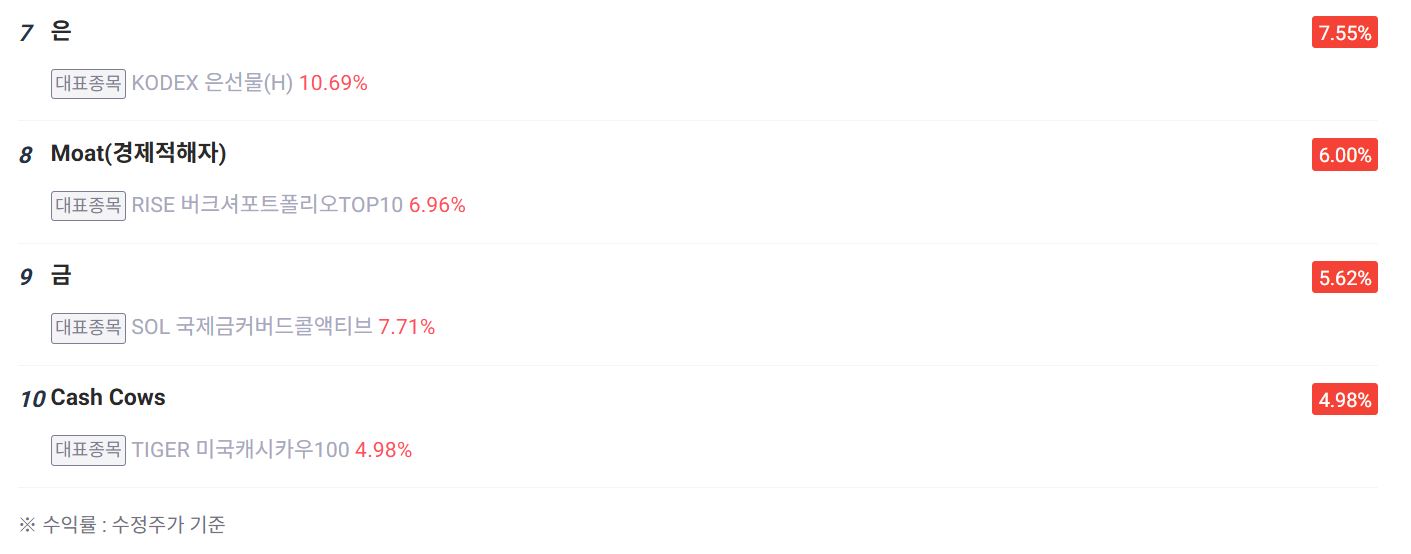The width and height of the screenshot is (1411, 554).
Task: Click the 6.00% return badge
Action: coord(1344,155)
